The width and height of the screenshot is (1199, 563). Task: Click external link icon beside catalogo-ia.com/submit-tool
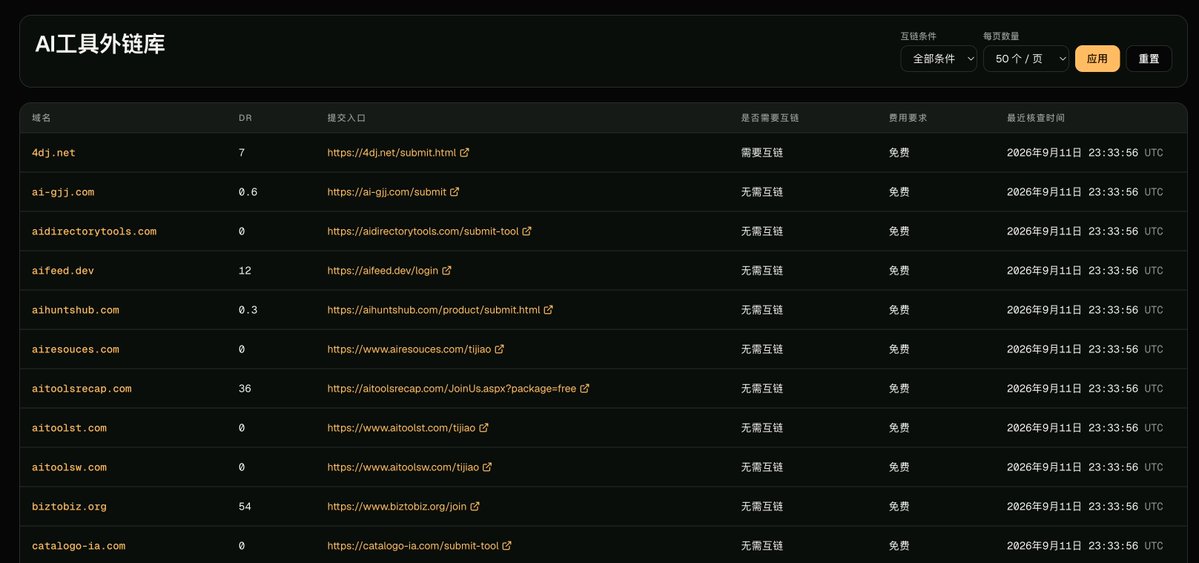pos(507,545)
